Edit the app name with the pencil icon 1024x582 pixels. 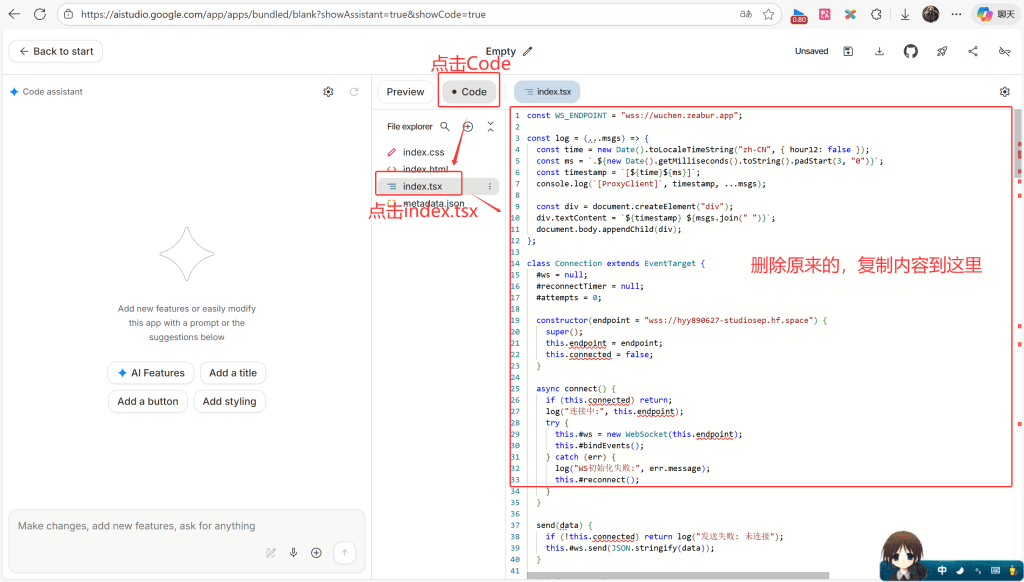pyautogui.click(x=528, y=51)
